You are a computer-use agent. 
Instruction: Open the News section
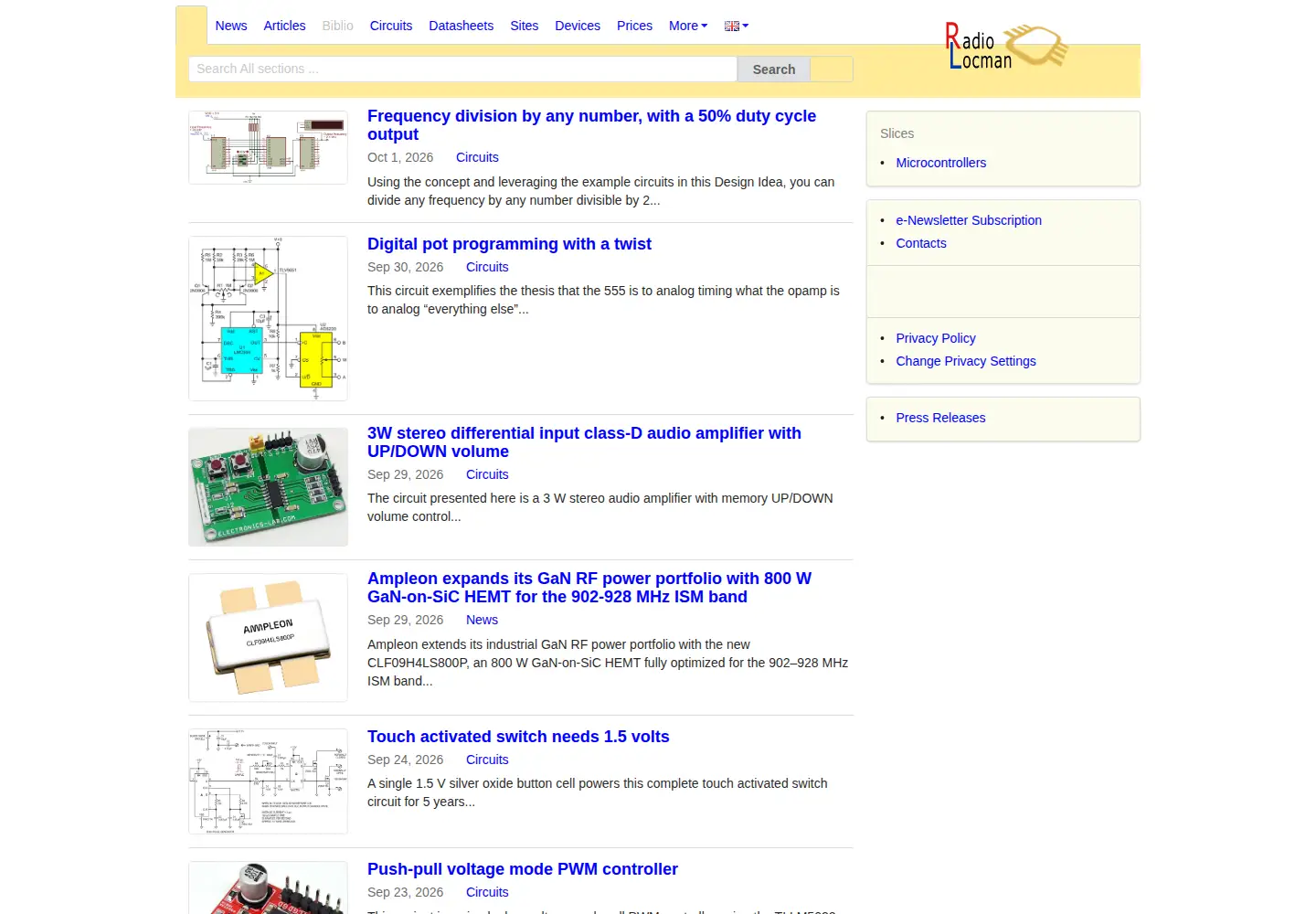point(231,26)
